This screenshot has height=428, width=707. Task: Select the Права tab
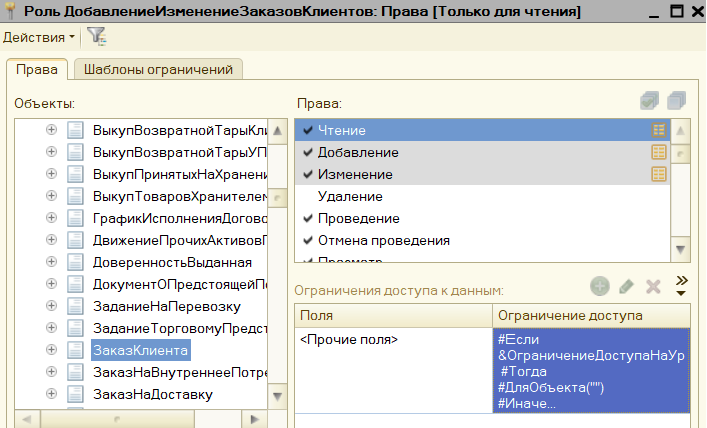[x=37, y=69]
